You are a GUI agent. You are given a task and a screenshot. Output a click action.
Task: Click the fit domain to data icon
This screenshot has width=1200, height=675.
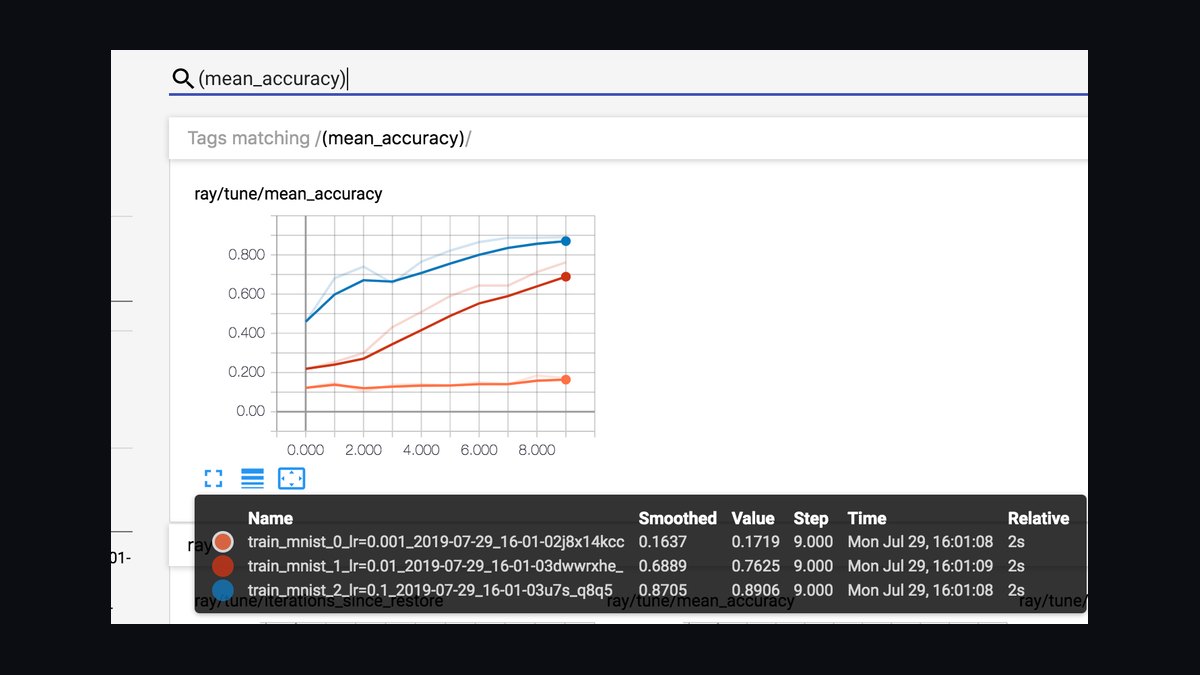pos(291,478)
